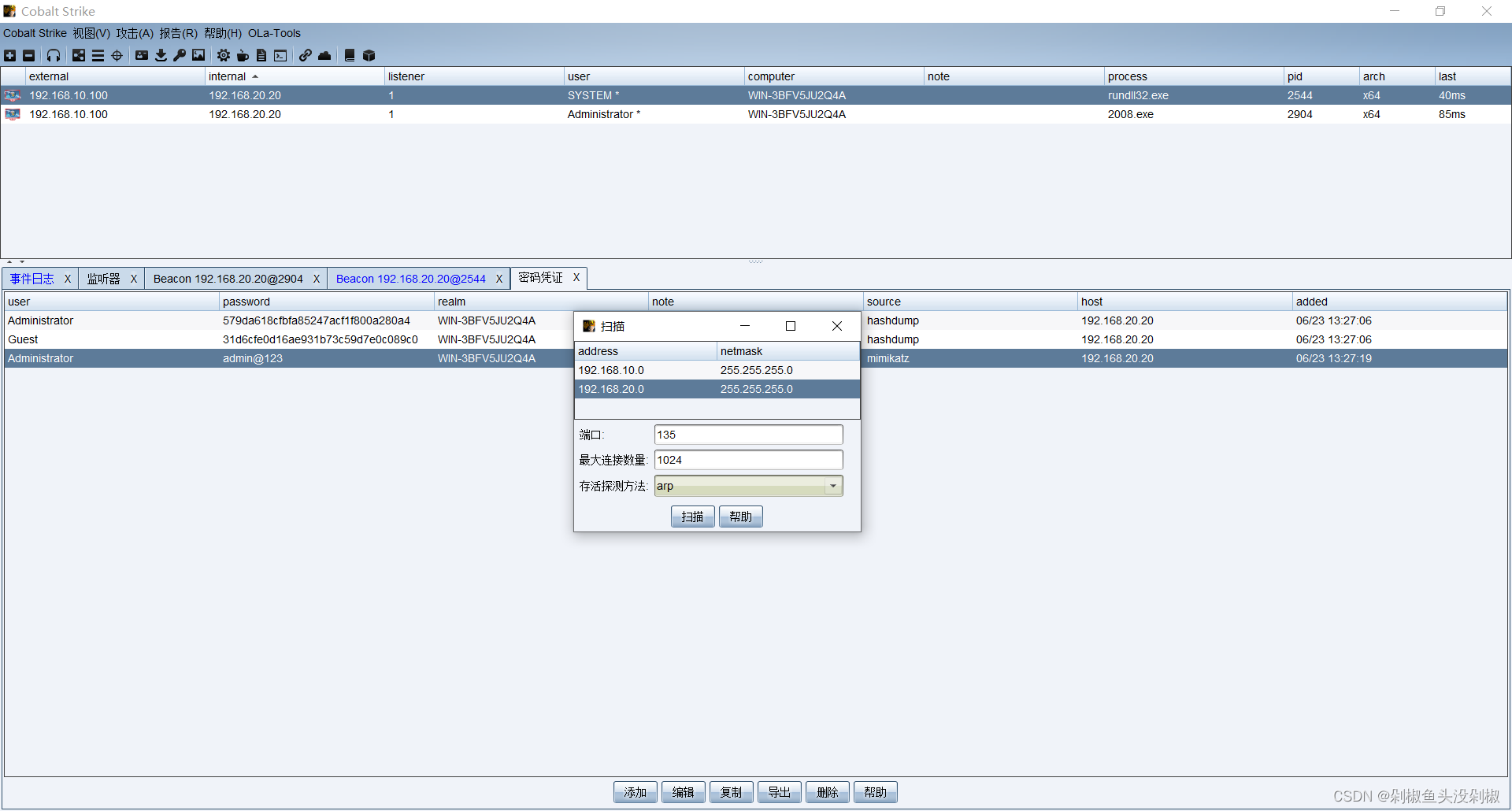
Task: Click the plus icon to connect to team server
Action: [x=9, y=55]
